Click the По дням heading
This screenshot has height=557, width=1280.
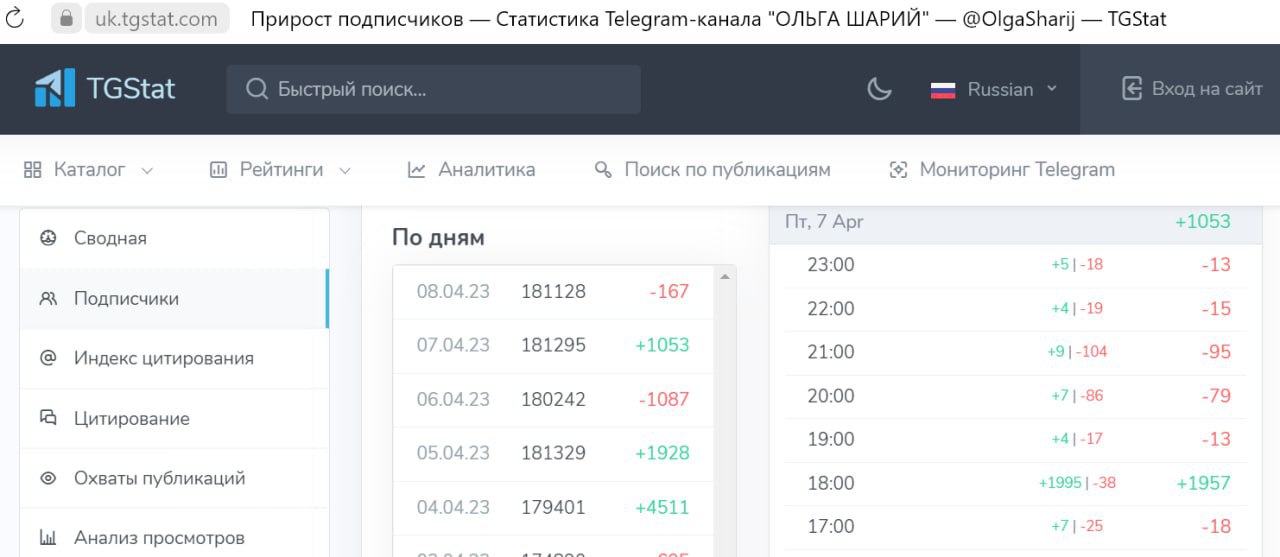(438, 238)
